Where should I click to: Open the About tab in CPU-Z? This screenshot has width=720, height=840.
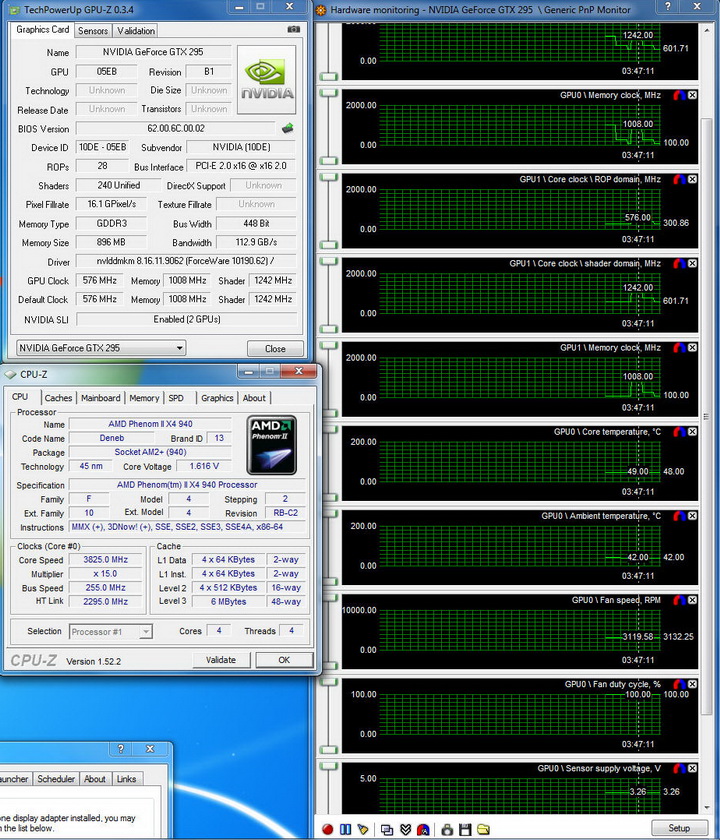254,398
